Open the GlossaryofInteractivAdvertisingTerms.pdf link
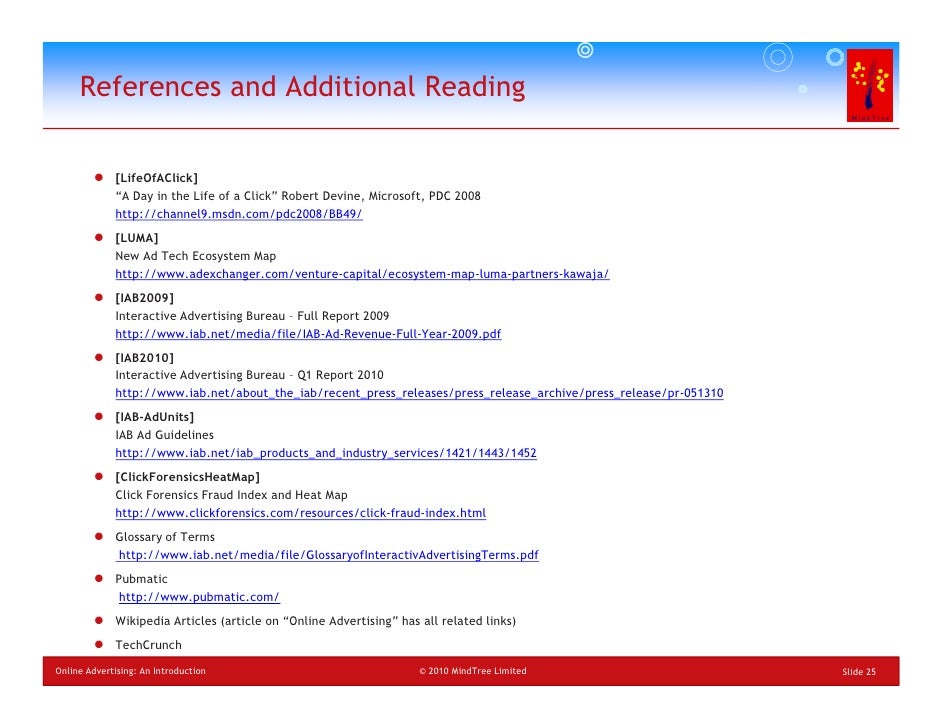The height and width of the screenshot is (728, 942). click(x=329, y=555)
